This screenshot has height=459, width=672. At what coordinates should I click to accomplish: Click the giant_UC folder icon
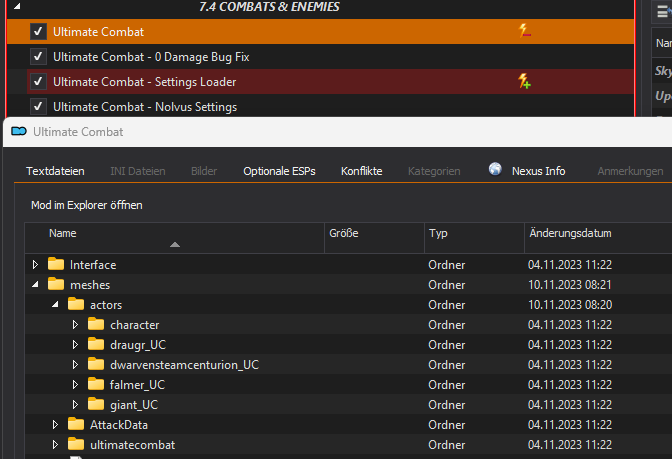point(96,404)
